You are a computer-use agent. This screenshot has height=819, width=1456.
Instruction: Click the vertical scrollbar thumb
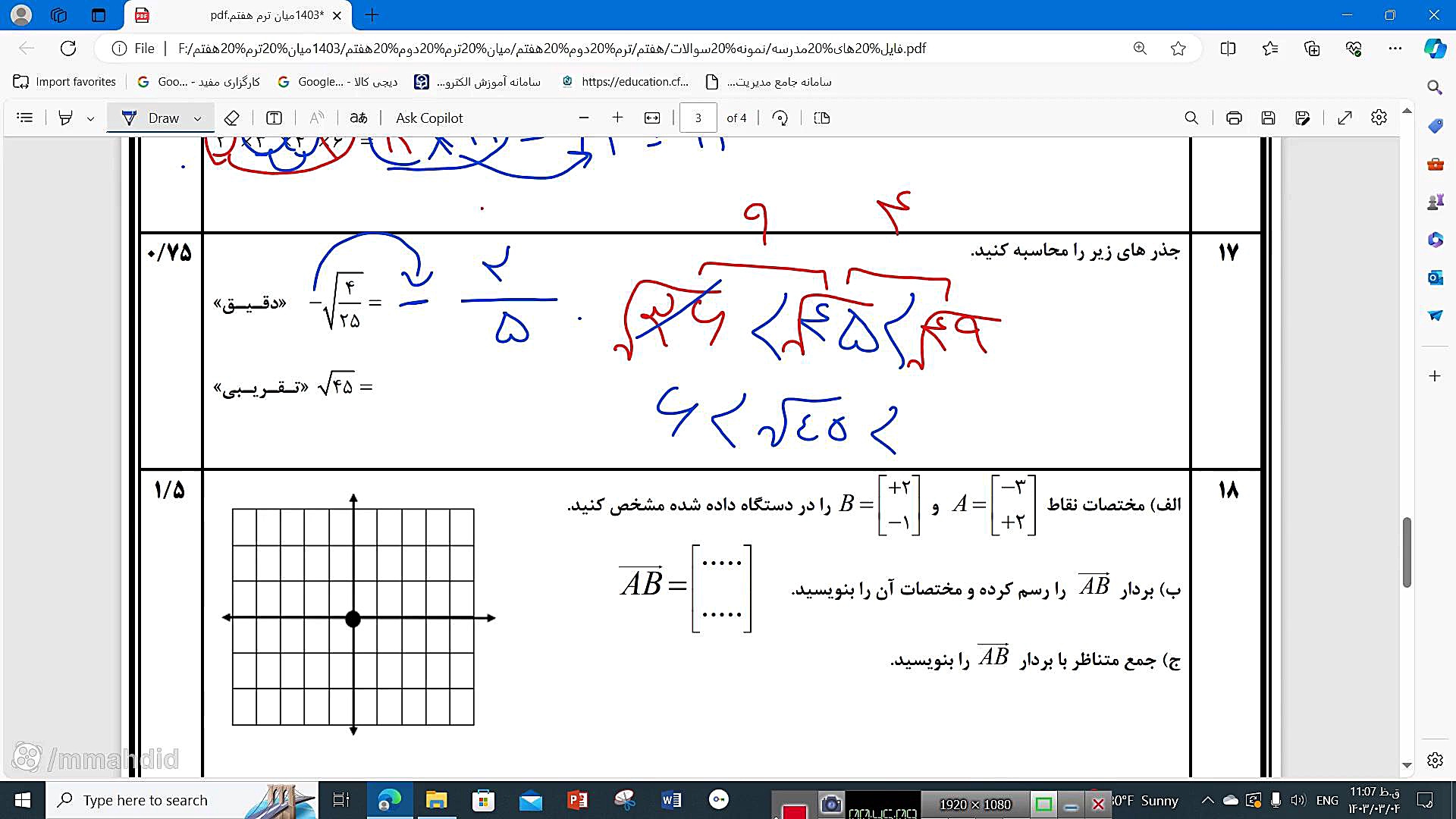tap(1407, 552)
